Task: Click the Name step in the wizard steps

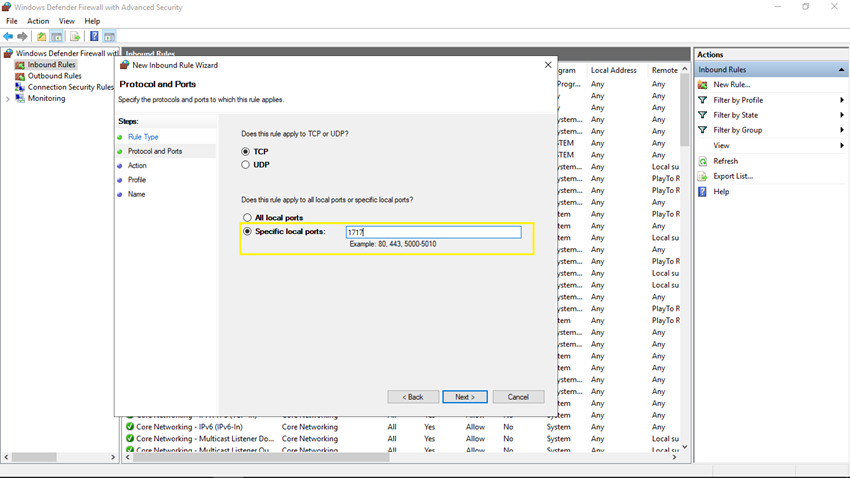Action: click(137, 194)
